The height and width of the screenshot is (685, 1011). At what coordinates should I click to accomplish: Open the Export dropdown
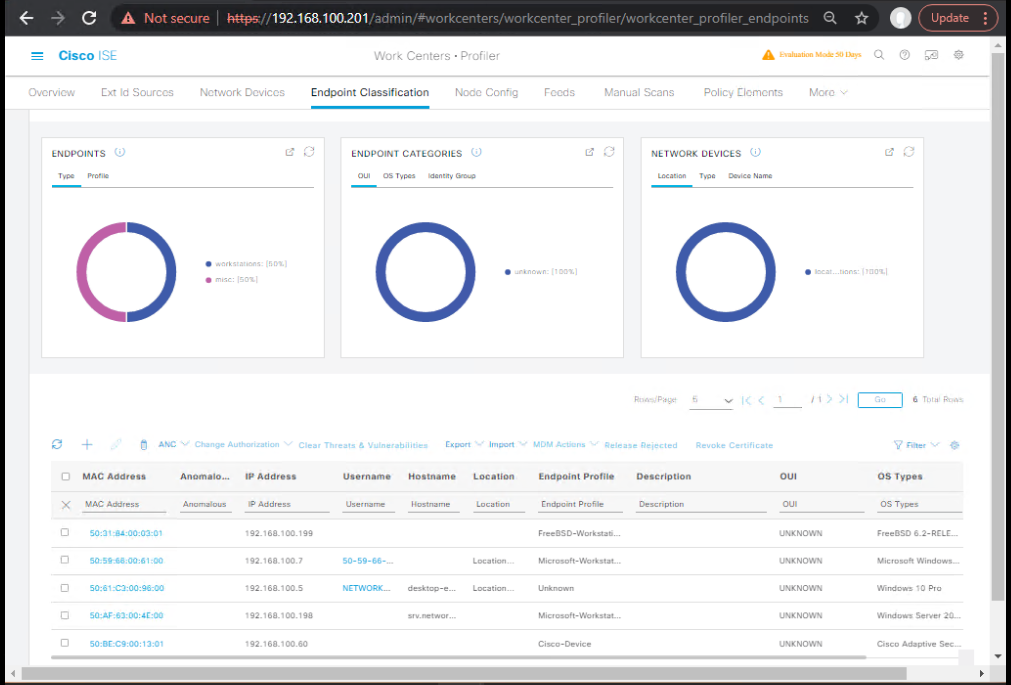465,445
